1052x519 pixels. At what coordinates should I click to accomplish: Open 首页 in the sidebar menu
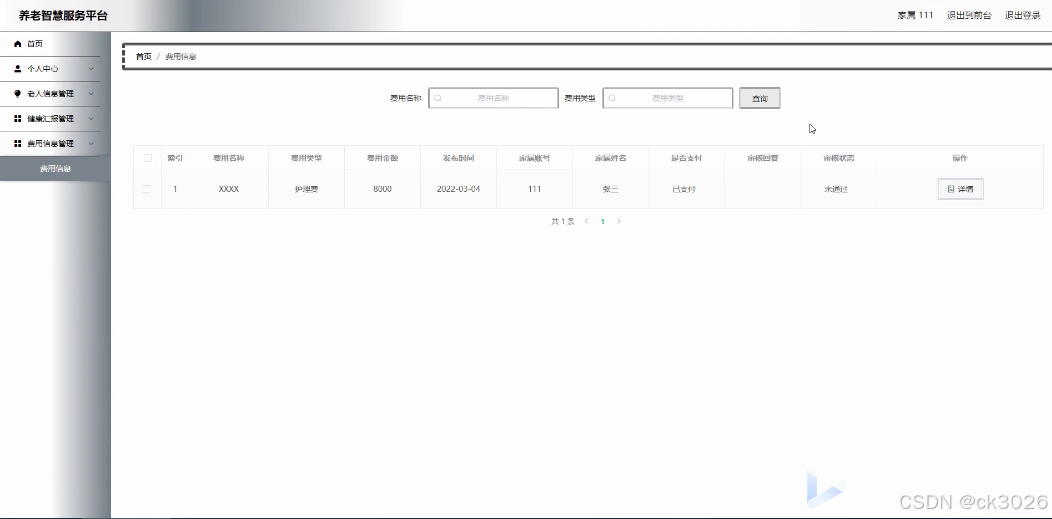point(50,44)
